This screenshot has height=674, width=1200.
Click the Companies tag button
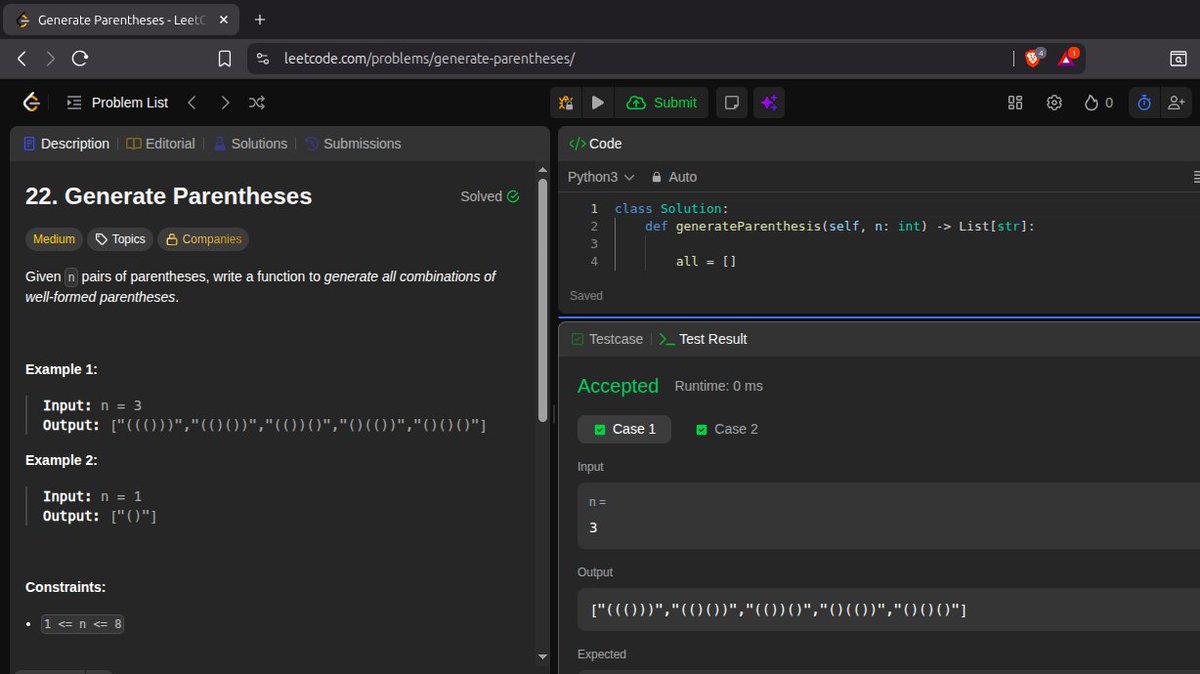point(204,239)
